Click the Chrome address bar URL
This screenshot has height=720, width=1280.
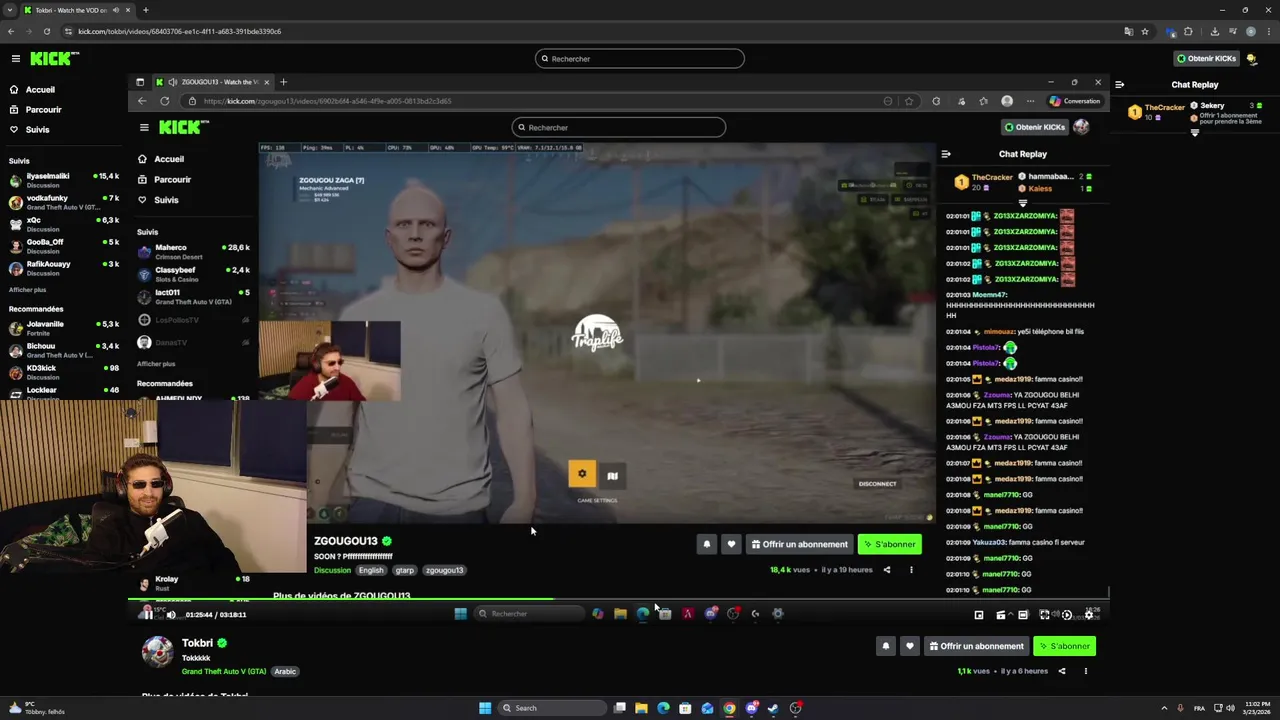click(x=180, y=31)
